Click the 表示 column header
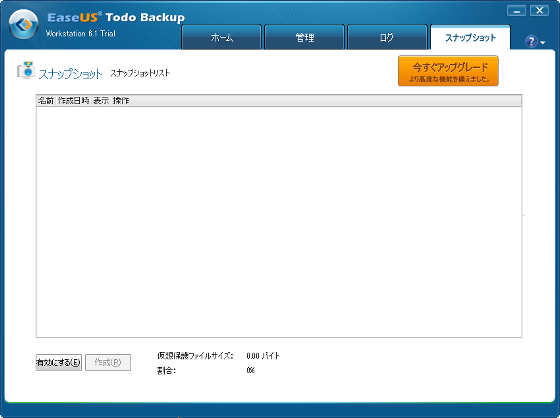Screen dimensions: 560x418 tap(101, 101)
